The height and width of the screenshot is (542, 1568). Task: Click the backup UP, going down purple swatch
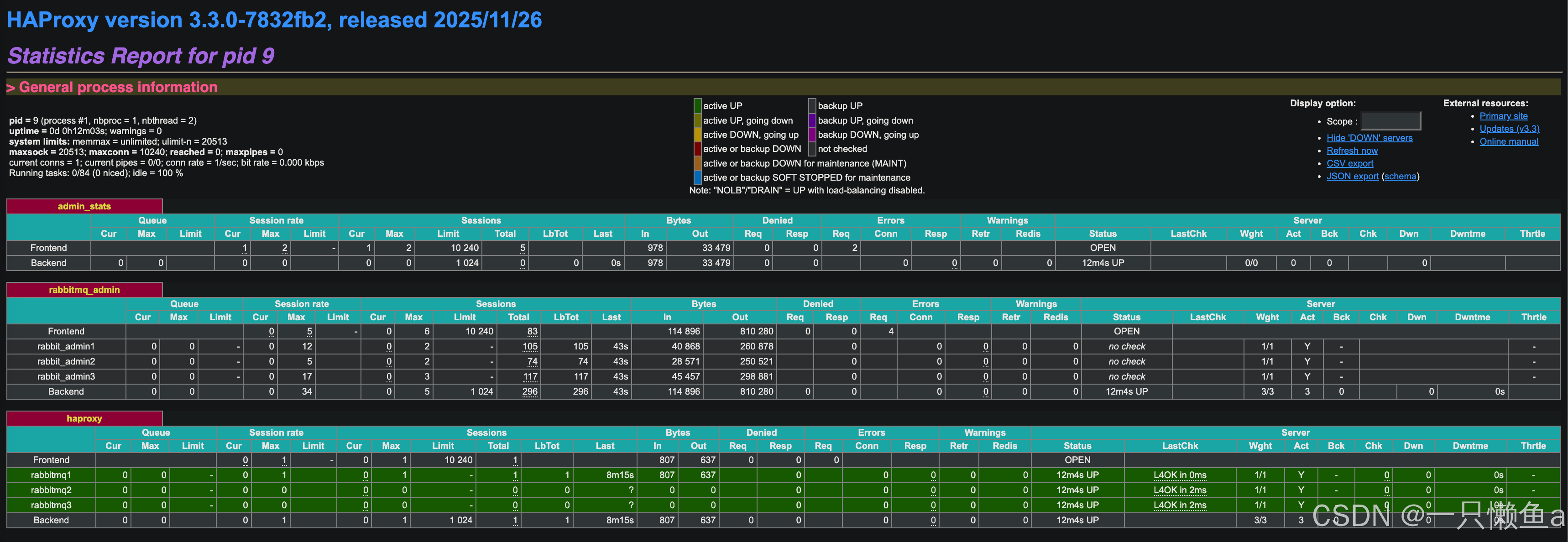pos(812,120)
